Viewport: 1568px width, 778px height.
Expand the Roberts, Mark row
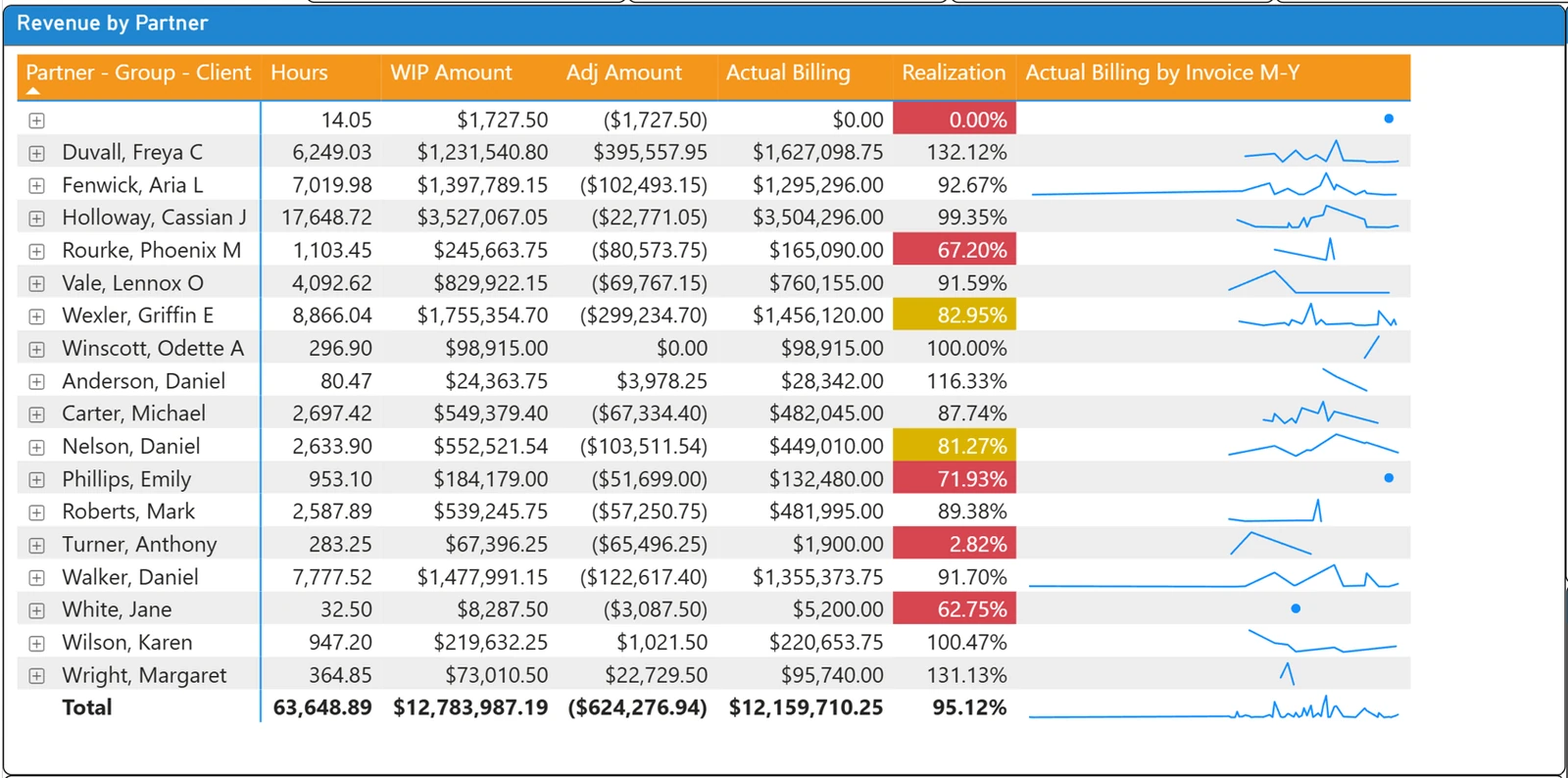36,512
